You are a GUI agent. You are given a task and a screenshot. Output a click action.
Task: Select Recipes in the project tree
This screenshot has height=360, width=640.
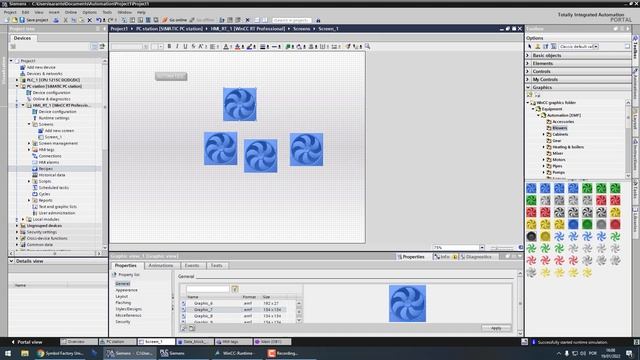click(45, 169)
